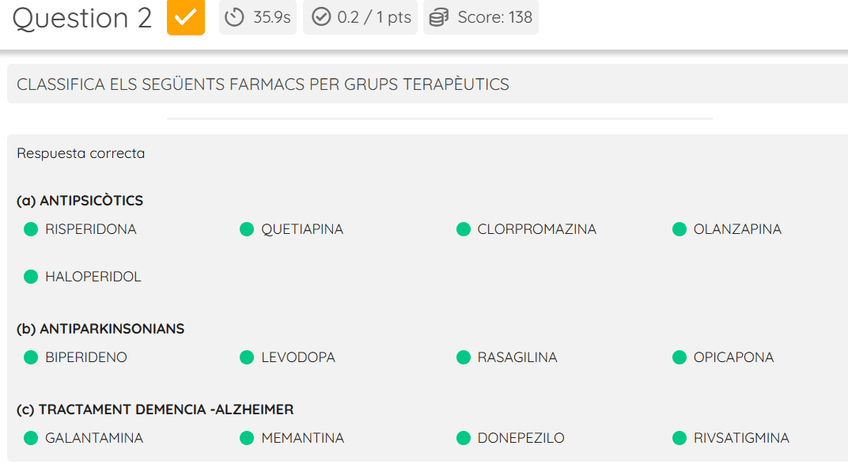Click the OPICAPONA answer label
This screenshot has width=848, height=471.
tap(733, 358)
